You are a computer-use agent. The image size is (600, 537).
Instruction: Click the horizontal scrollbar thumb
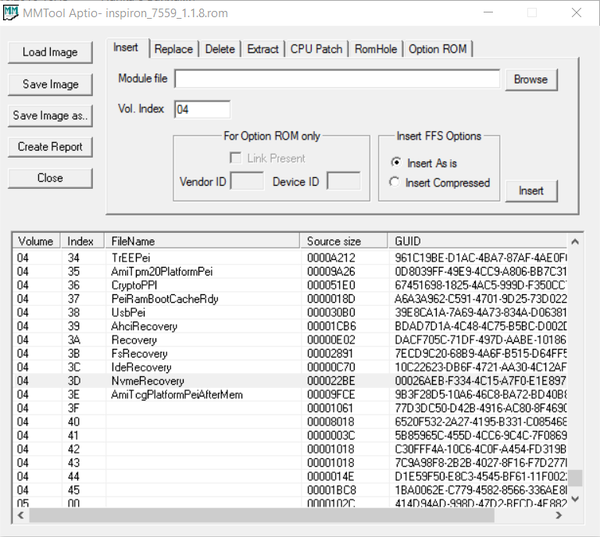[262, 515]
